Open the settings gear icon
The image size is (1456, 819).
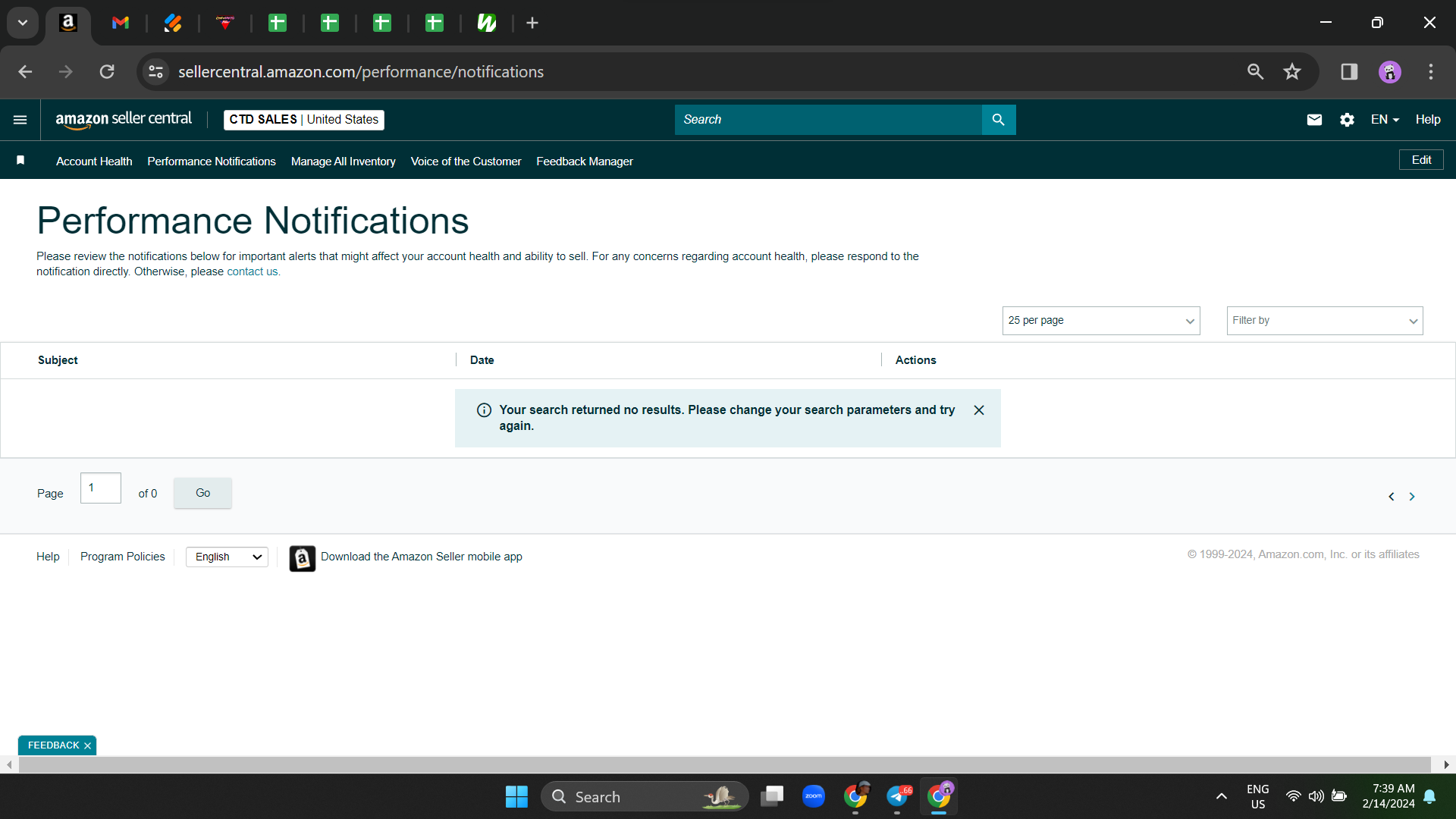(1347, 120)
